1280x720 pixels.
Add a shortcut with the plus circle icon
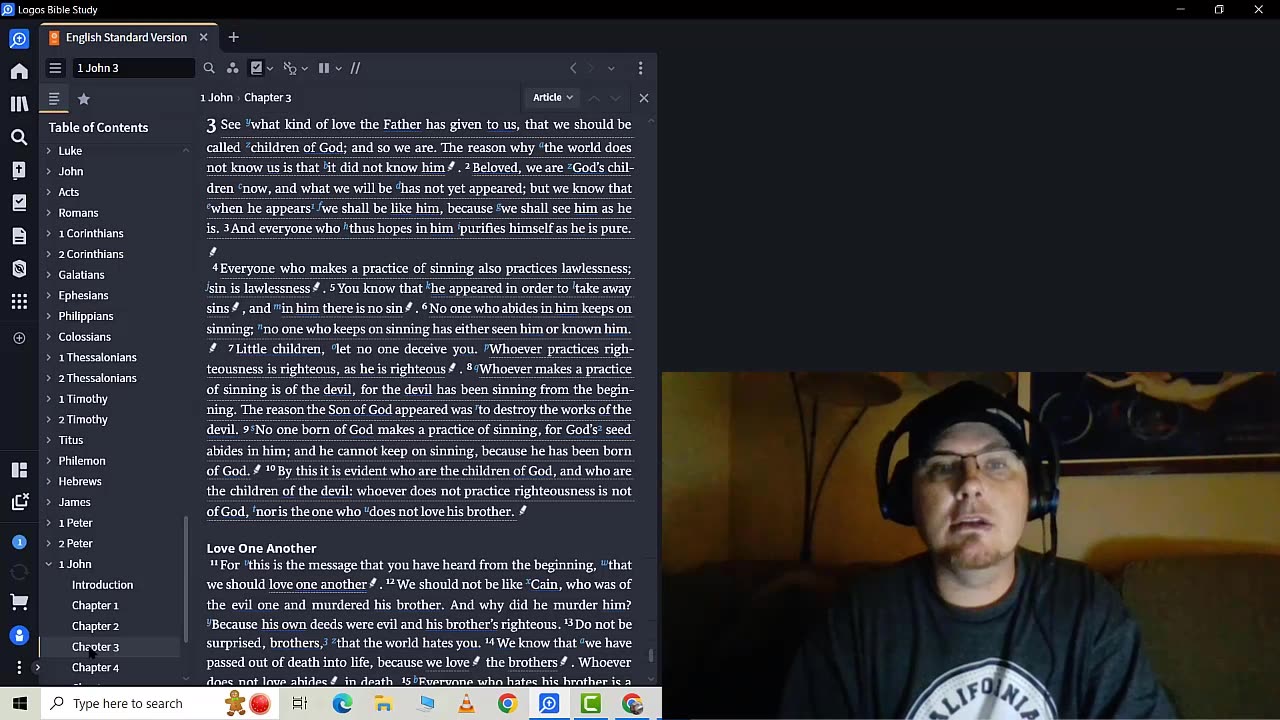point(19,338)
